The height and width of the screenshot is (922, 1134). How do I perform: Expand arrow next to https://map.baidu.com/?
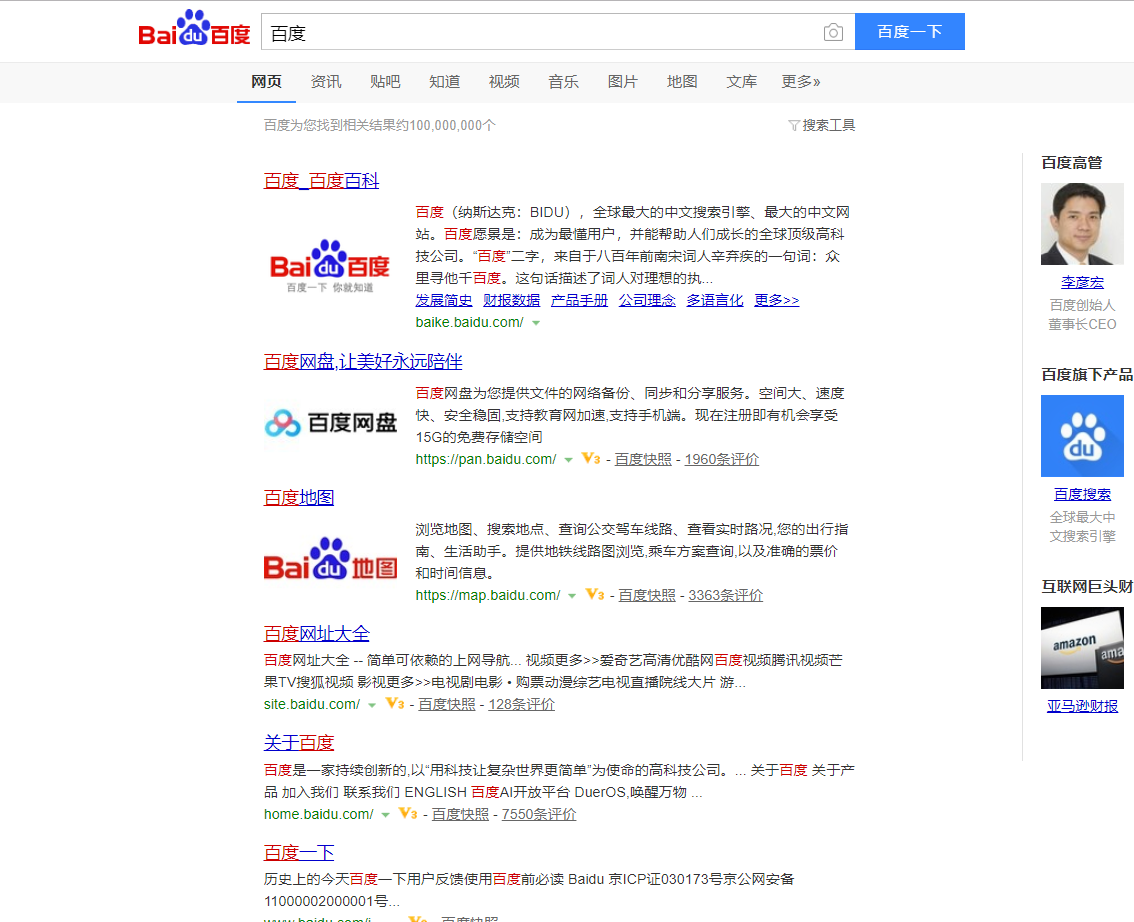(572, 596)
